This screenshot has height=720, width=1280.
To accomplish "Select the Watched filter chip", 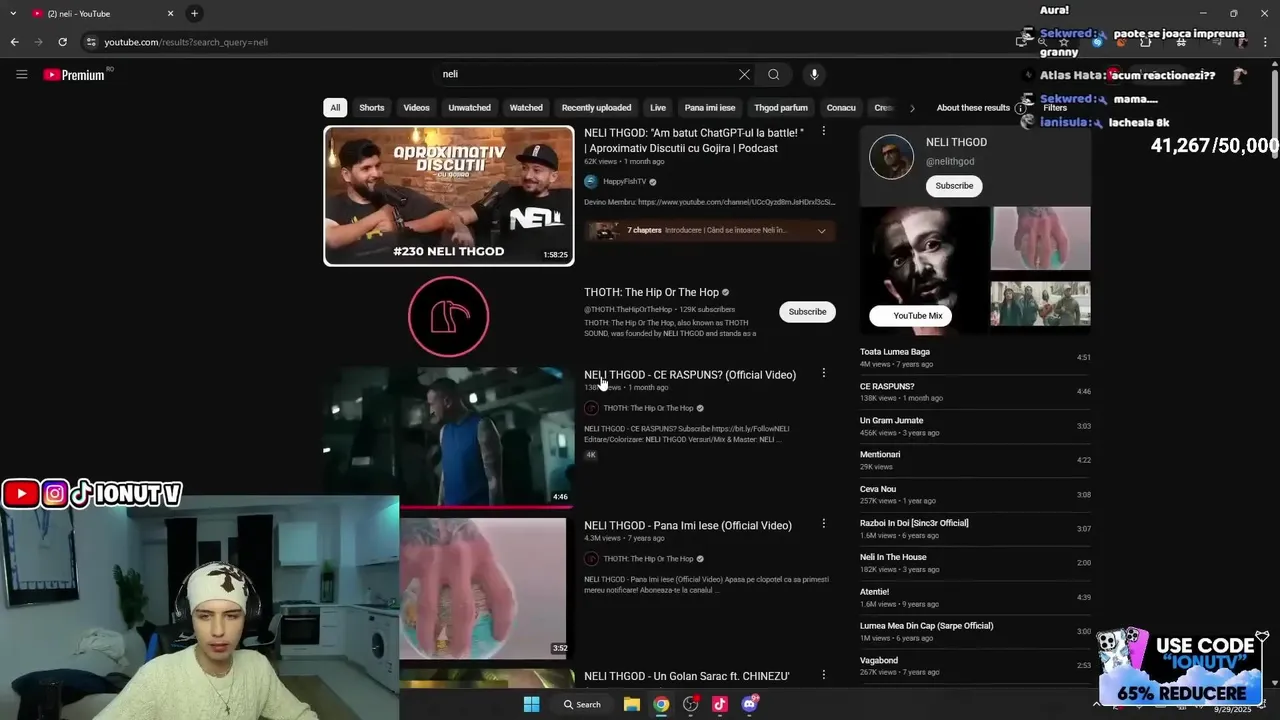I will [526, 107].
